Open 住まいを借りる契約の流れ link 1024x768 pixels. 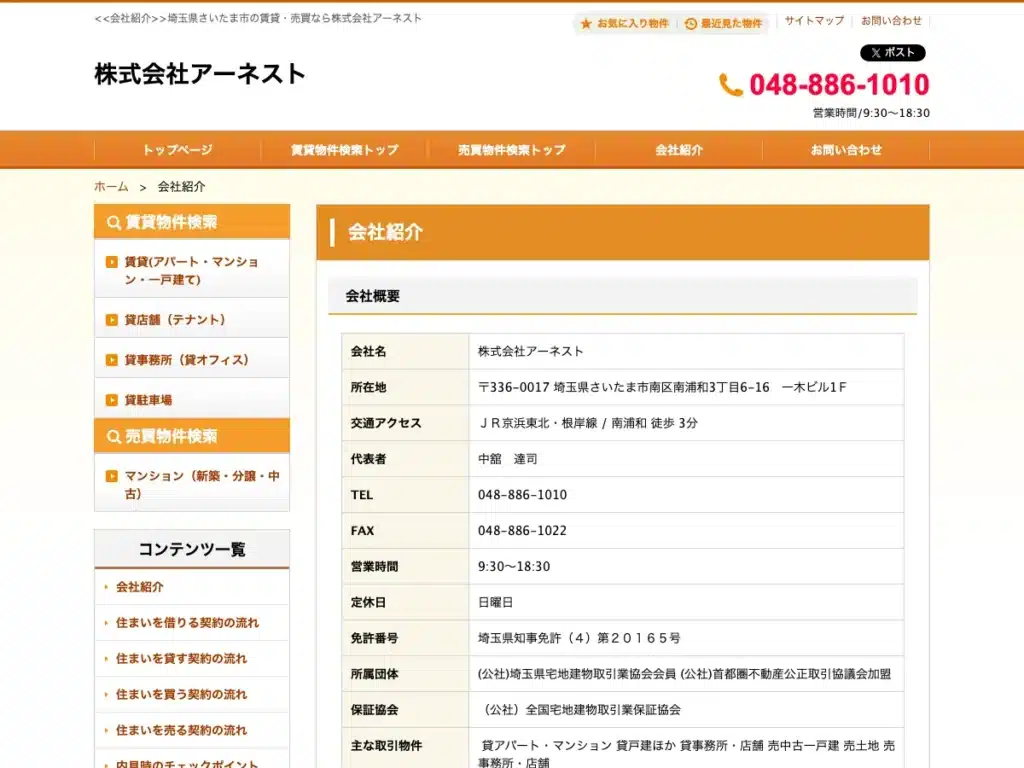[187, 623]
